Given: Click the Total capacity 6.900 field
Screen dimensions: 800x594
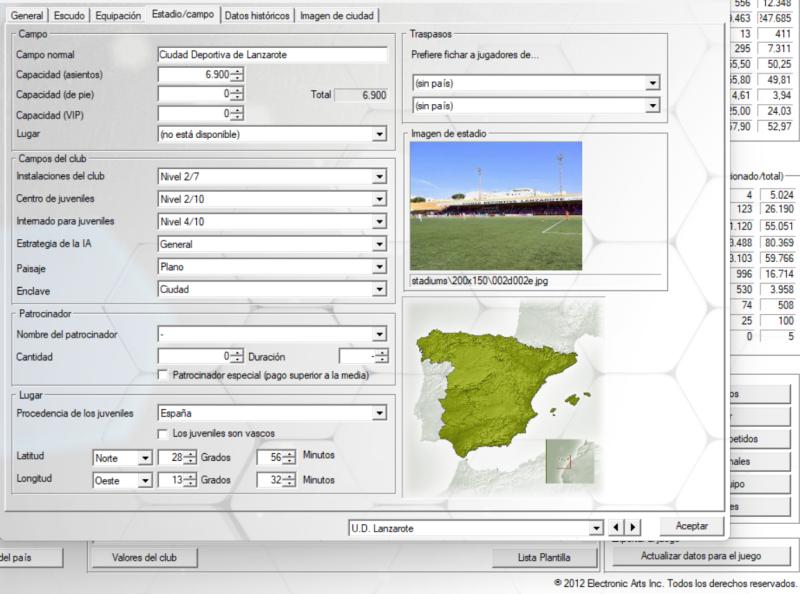Looking at the screenshot, I should coord(361,95).
